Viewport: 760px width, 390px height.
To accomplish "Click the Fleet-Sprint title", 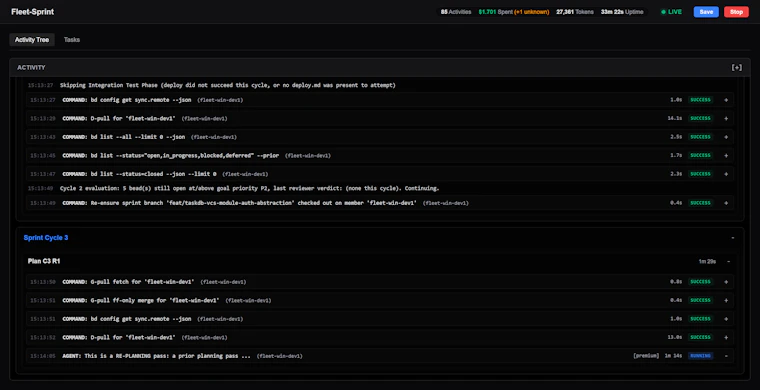I will click(x=32, y=12).
